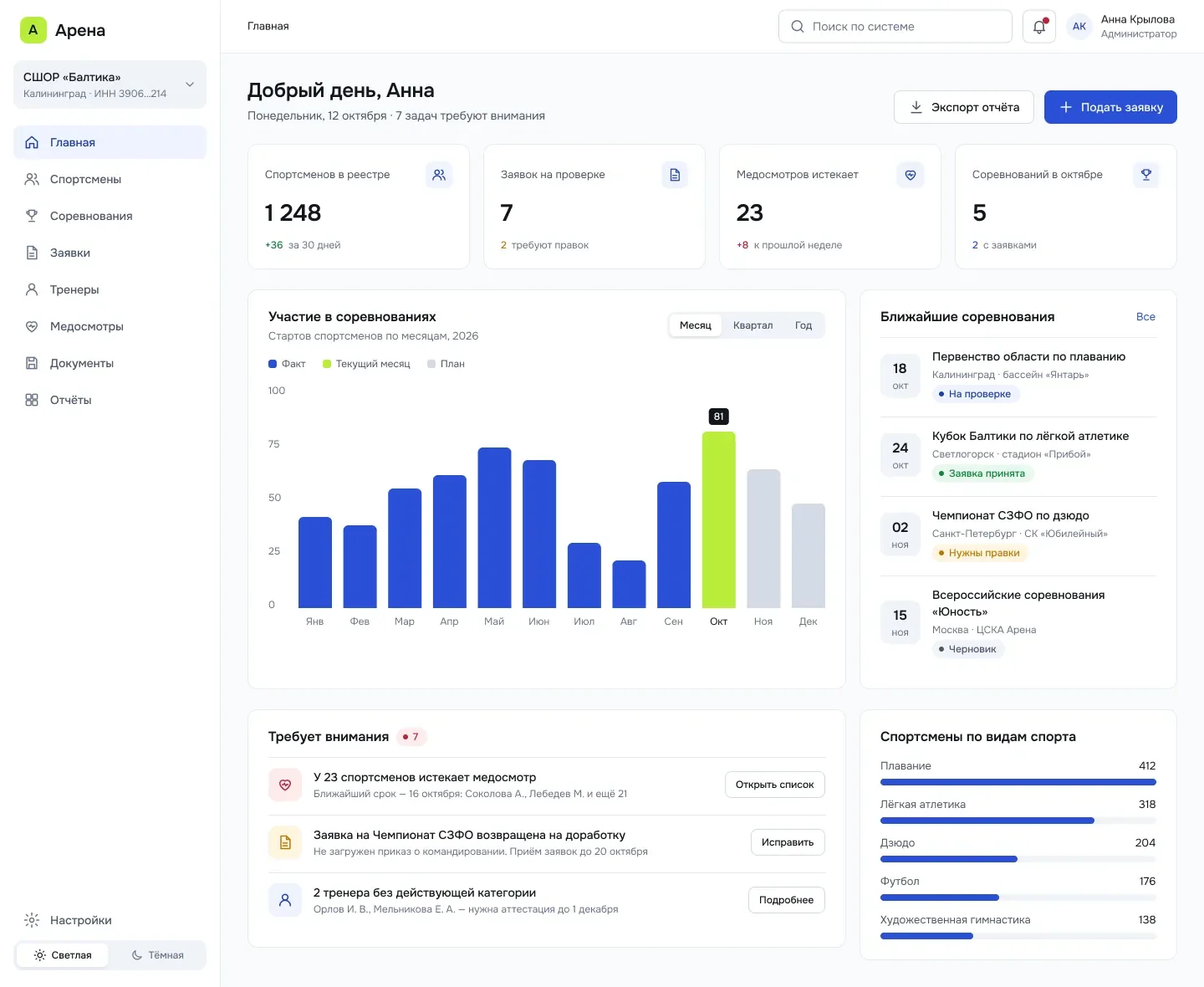This screenshot has height=987, width=1204.
Task: Focus the Поиск по системе field
Action: [895, 27]
